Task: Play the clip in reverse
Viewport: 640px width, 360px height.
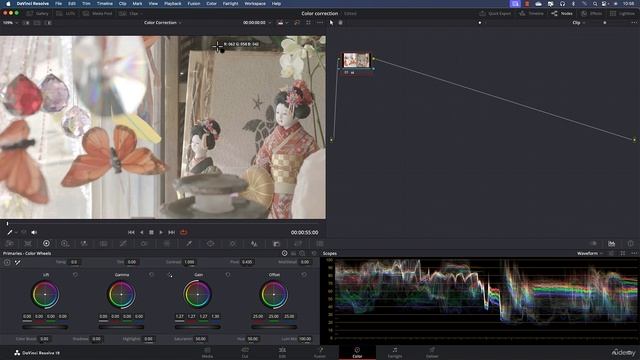Action: [141, 232]
